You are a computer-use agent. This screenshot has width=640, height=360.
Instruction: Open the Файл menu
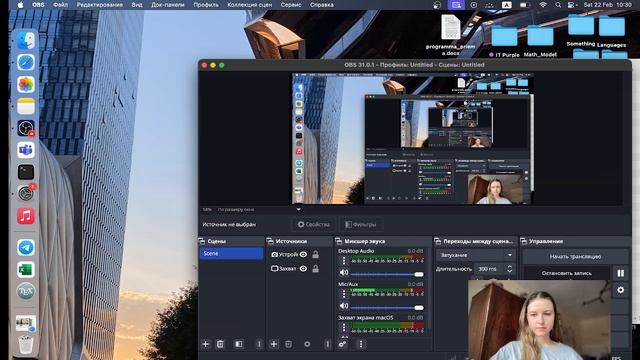[60, 5]
